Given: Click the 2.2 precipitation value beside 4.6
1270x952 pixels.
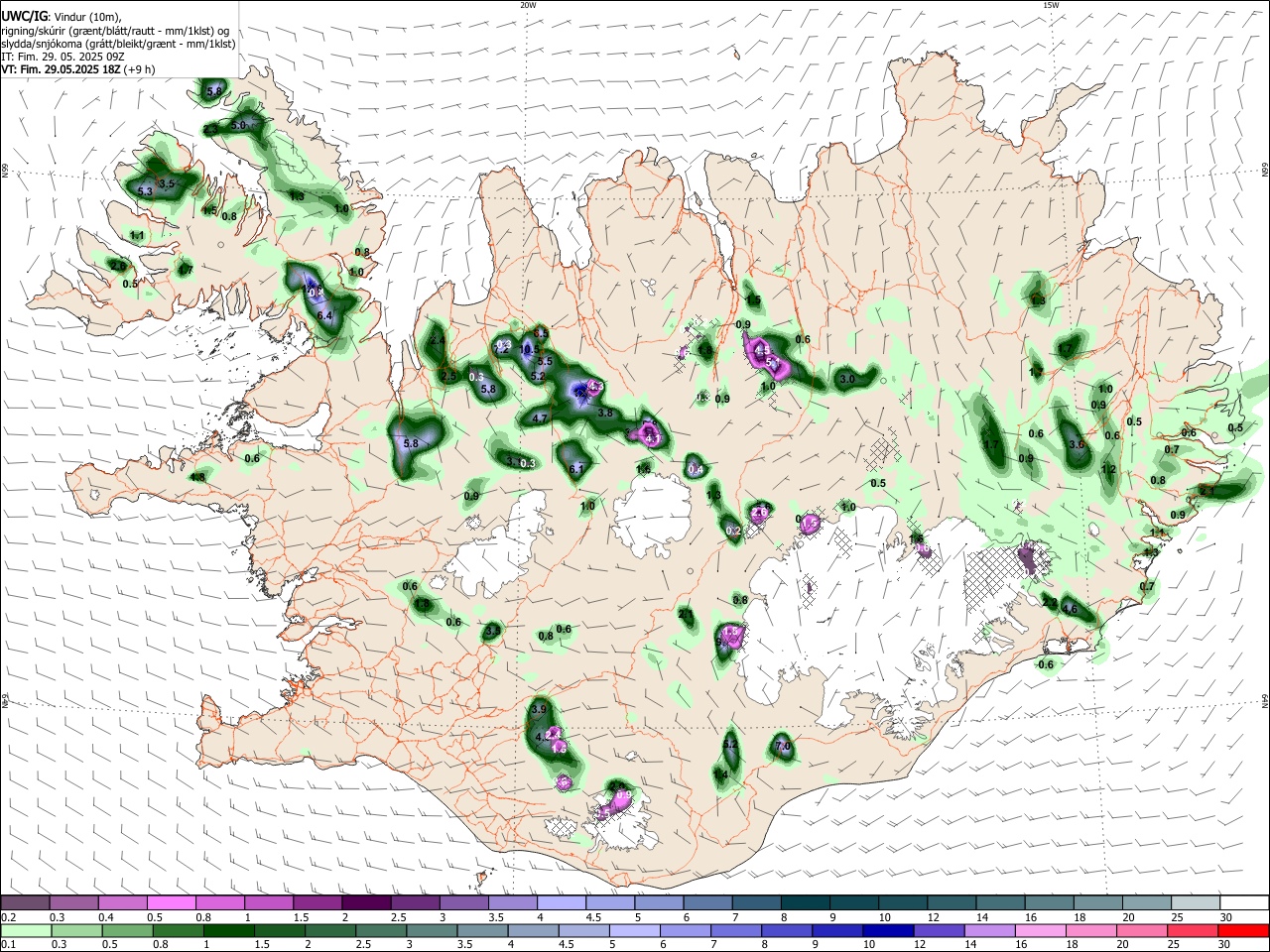Looking at the screenshot, I should 1050,602.
